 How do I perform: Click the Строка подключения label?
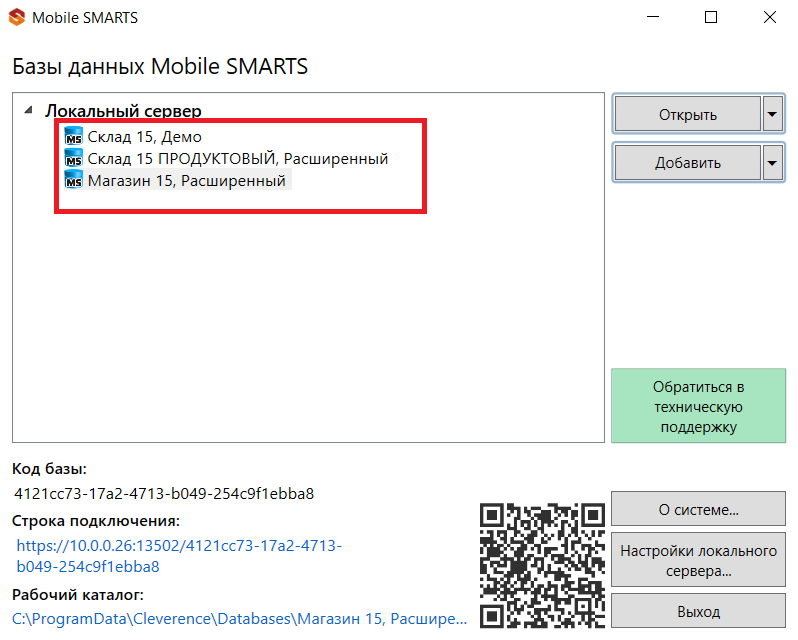tap(96, 521)
